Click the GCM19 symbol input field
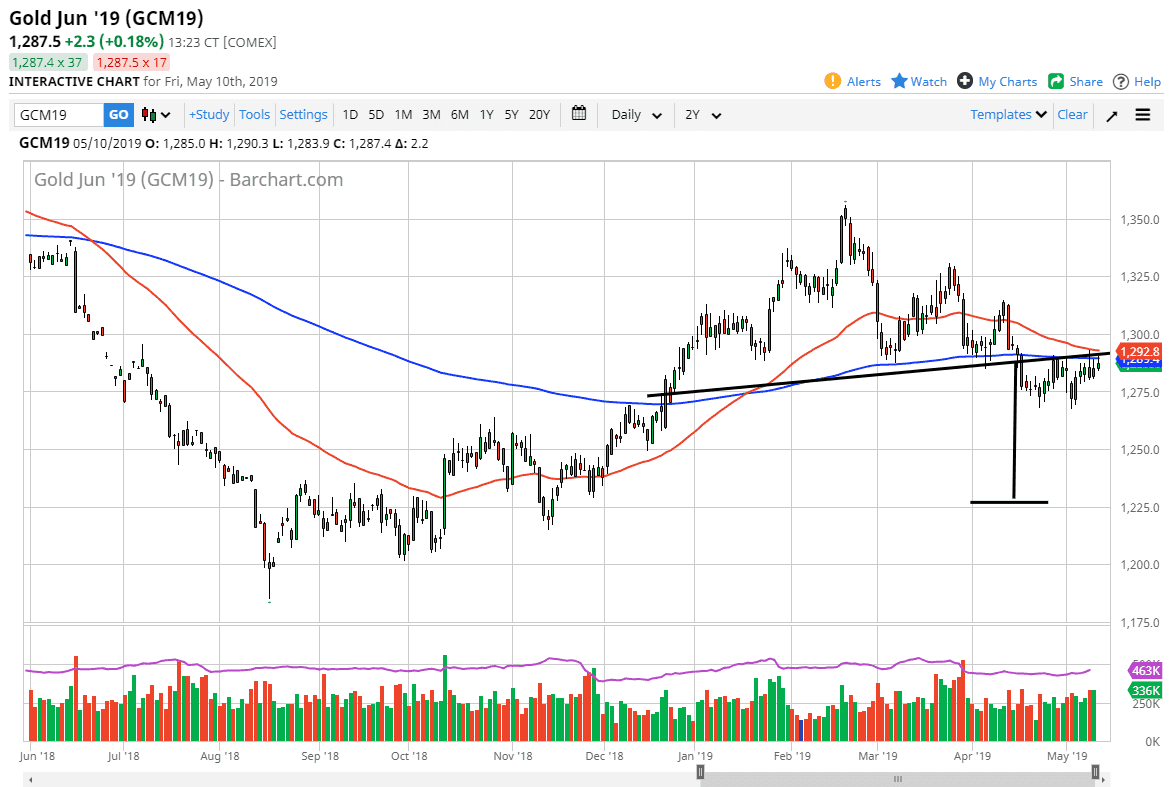1169x787 pixels. pos(58,115)
